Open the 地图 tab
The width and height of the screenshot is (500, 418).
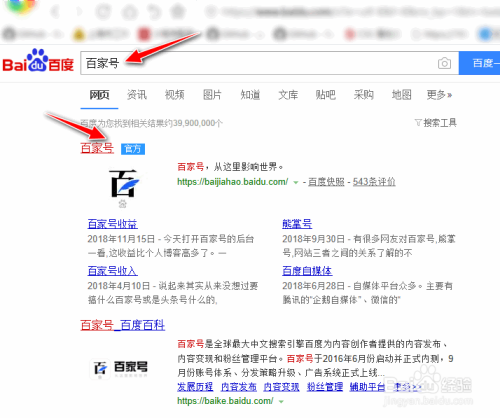[x=401, y=95]
